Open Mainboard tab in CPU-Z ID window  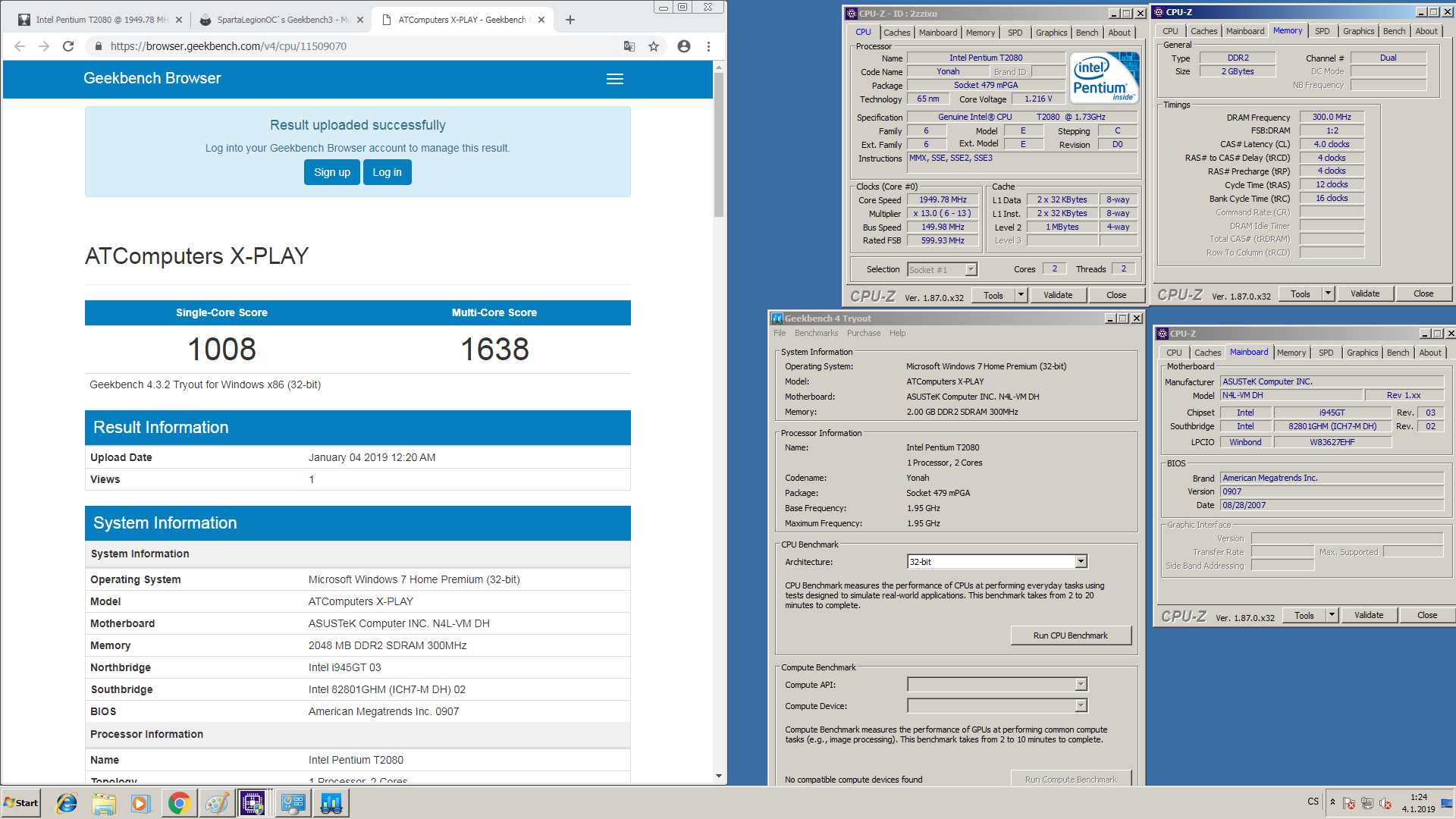click(x=938, y=33)
